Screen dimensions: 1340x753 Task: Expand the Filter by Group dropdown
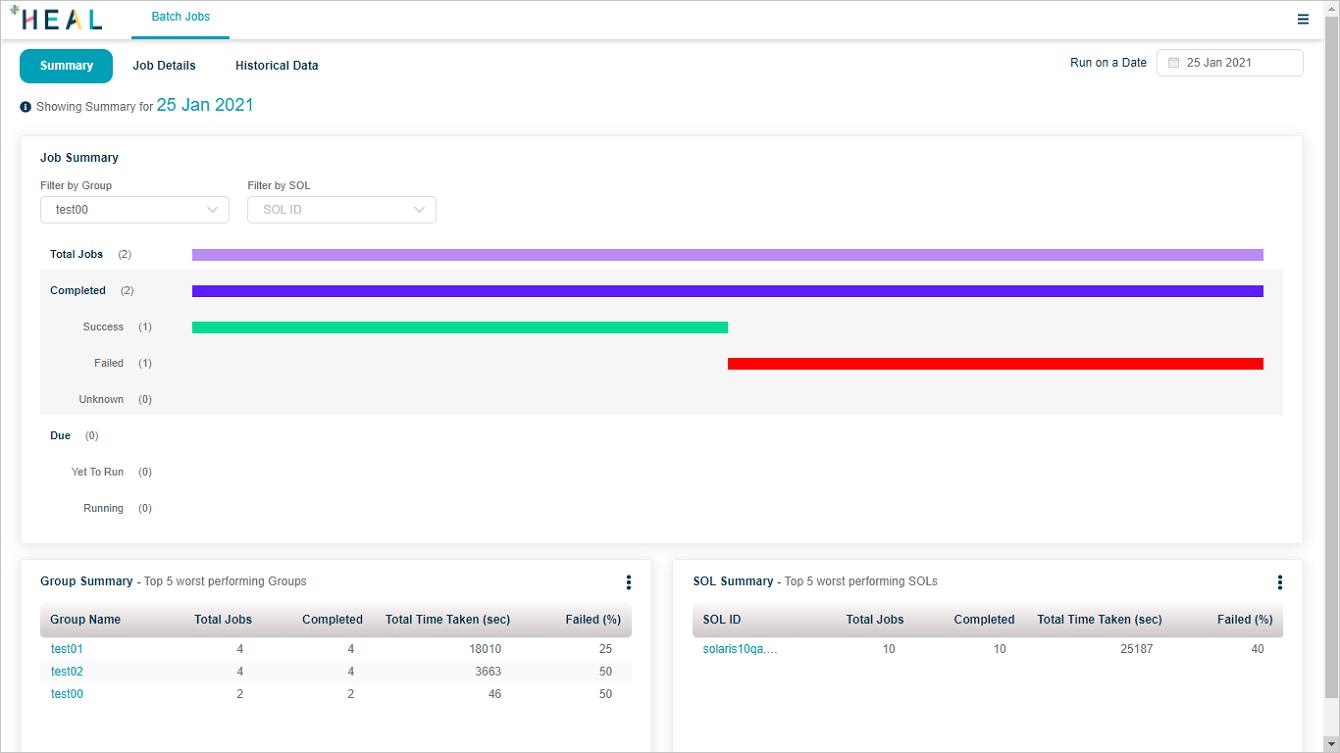(134, 210)
